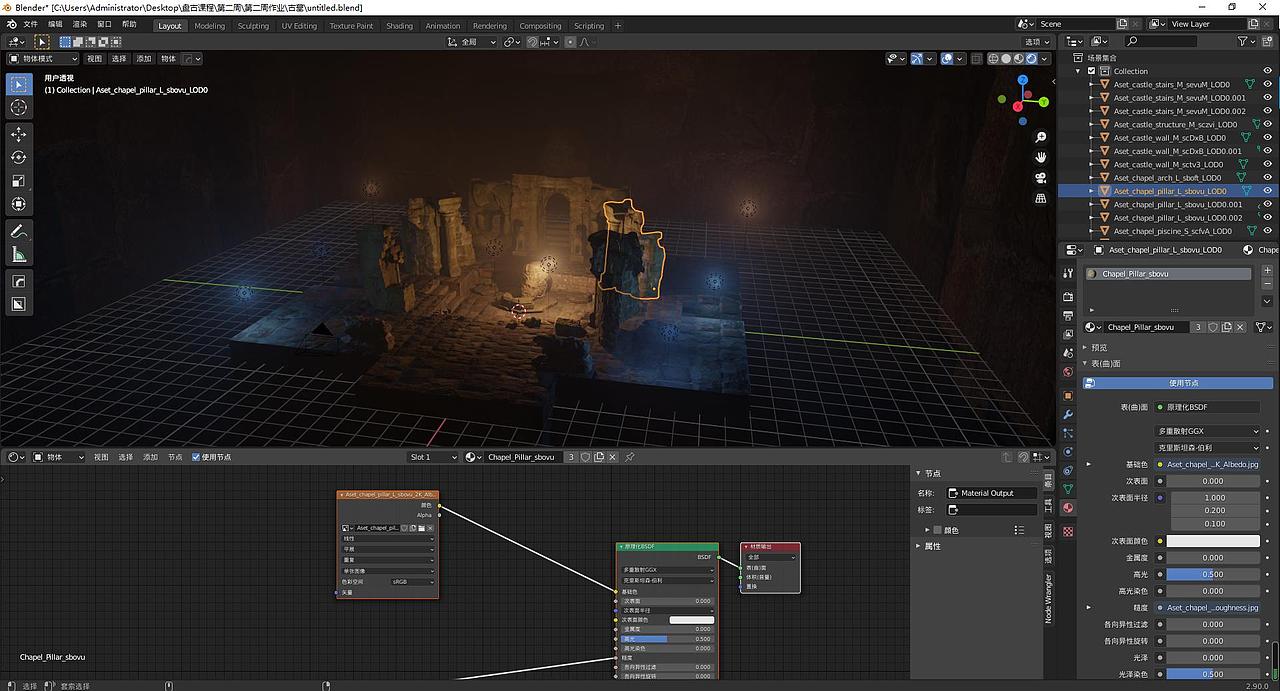Image resolution: width=1280 pixels, height=691 pixels.
Task: Click the hand pan-view icon
Action: pyautogui.click(x=1041, y=157)
